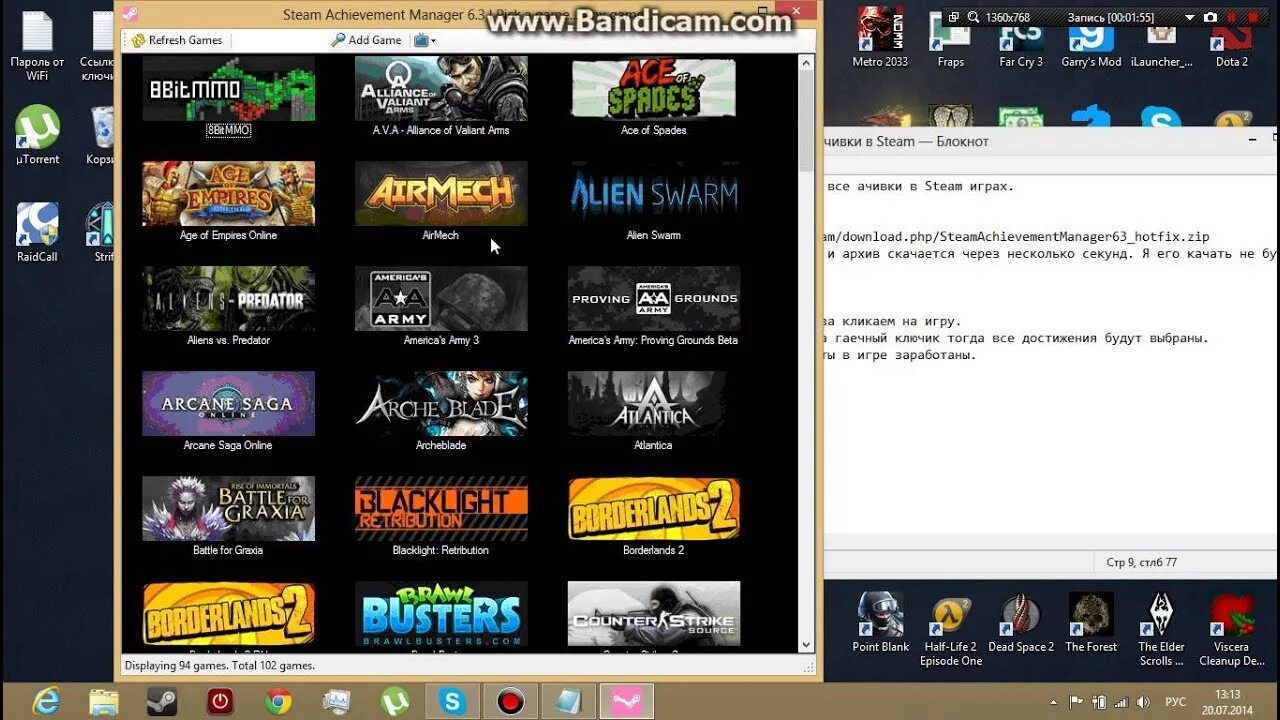
Task: Open File Explorer from taskbar
Action: tap(104, 701)
